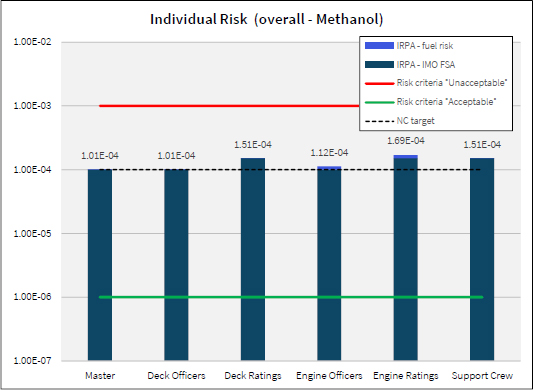Click the green Acceptable criteria line
This screenshot has height=390, width=533.
coord(291,297)
